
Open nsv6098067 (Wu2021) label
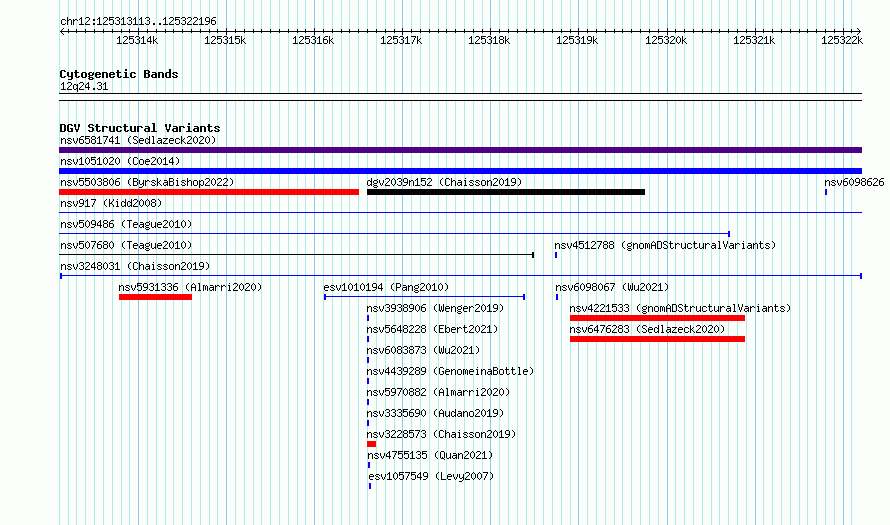(x=612, y=287)
